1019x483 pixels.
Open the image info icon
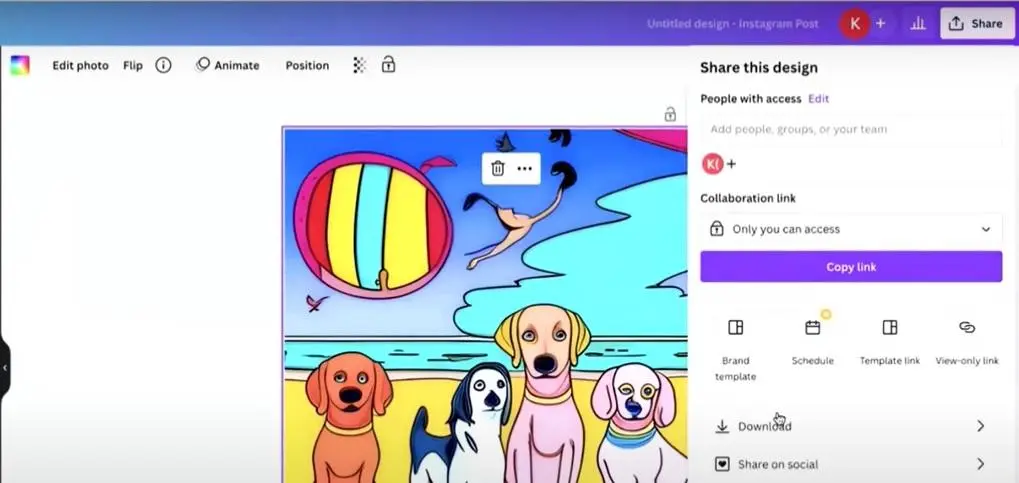point(163,65)
